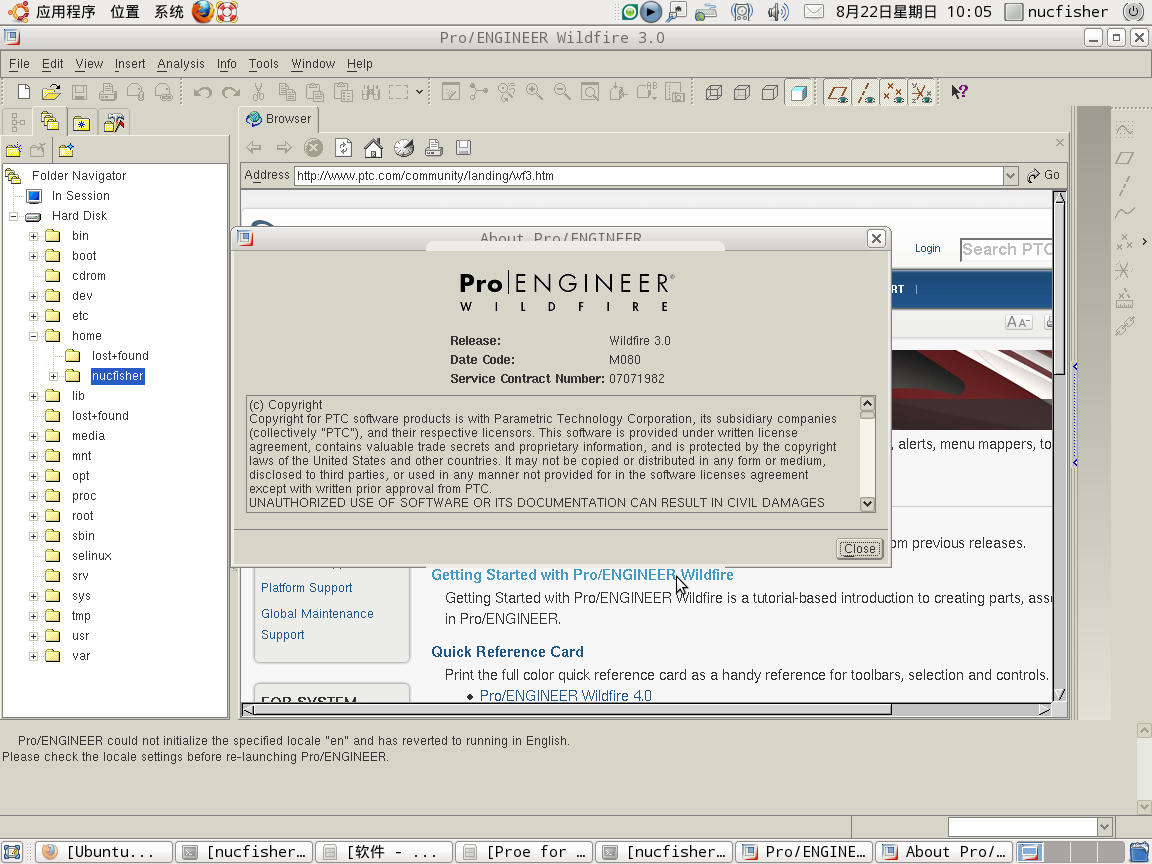Click the browser vertical scrollbar thumb

[x=1059, y=288]
